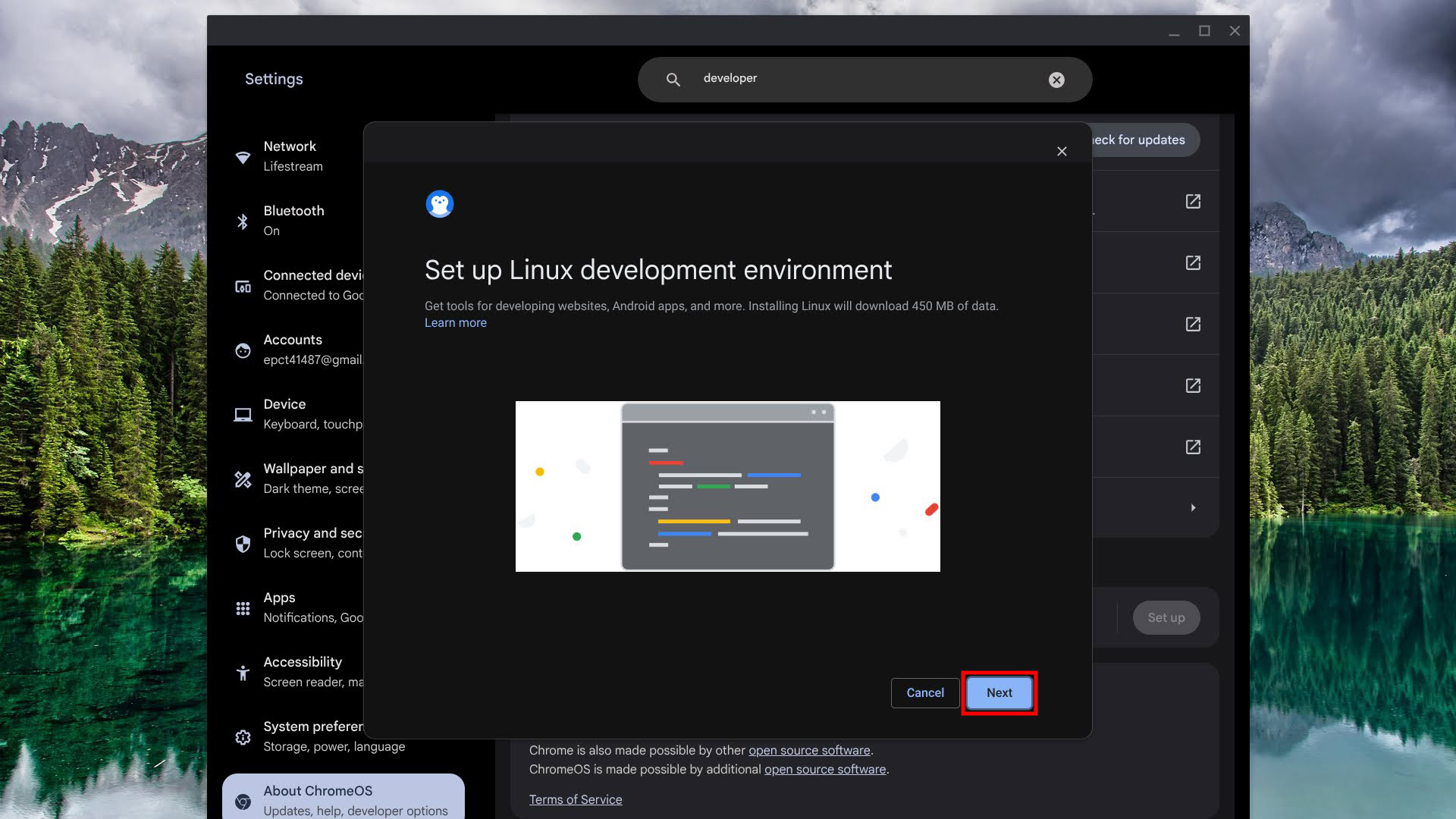The image size is (1456, 819).
Task: Open Wallpaper and style icon
Action: click(x=243, y=479)
